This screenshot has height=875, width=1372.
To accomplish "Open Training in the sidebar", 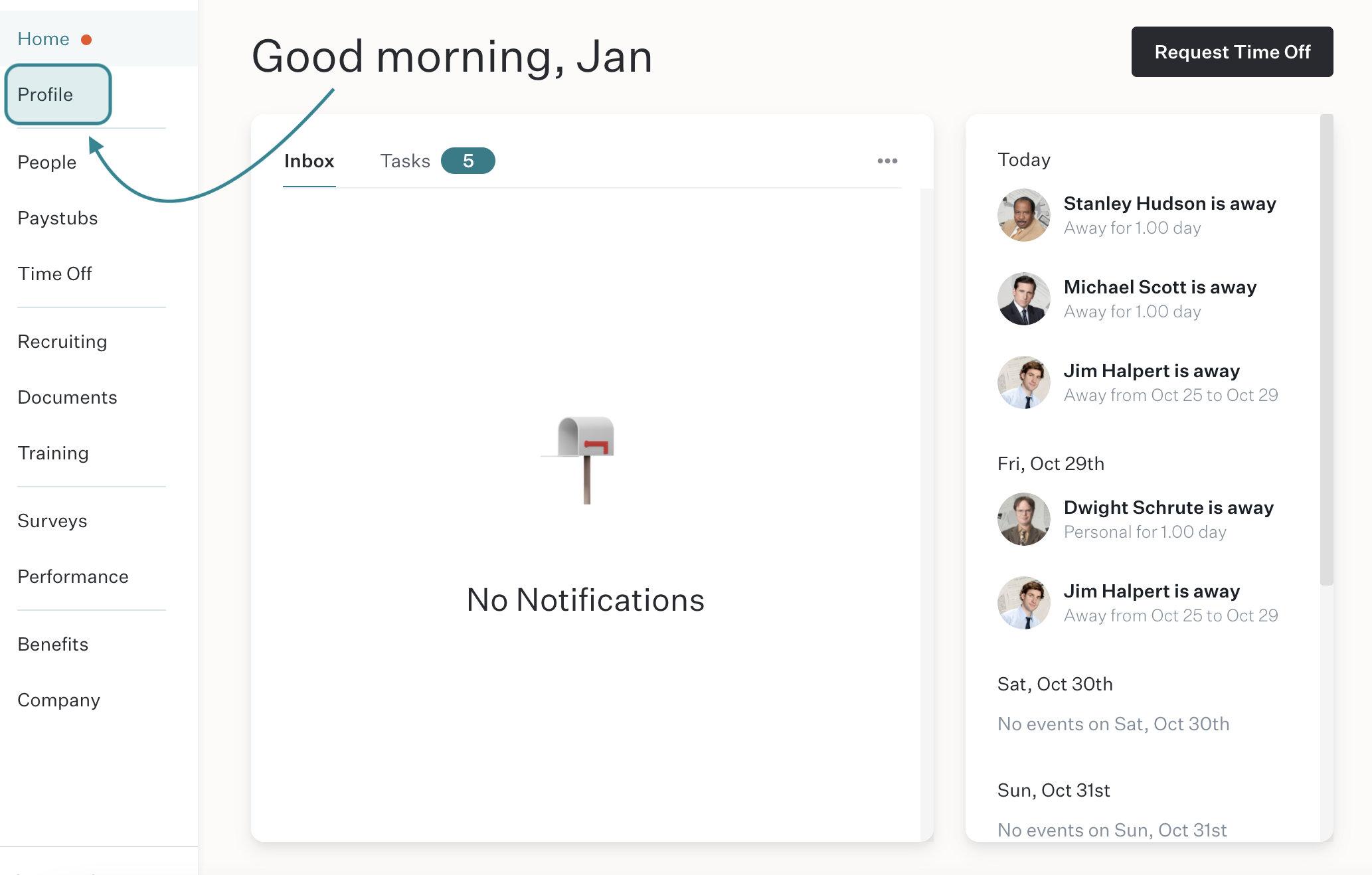I will pyautogui.click(x=52, y=453).
